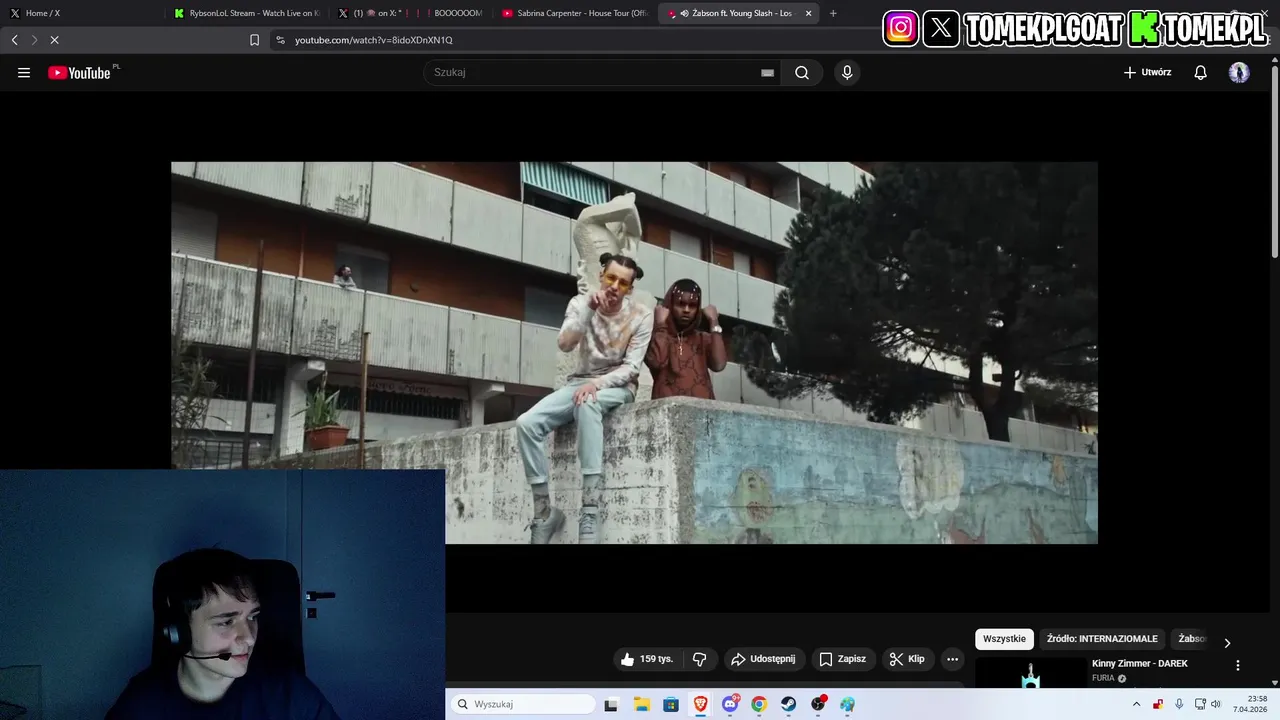Viewport: 1280px width, 720px height.
Task: Open the FURIA channel link
Action: (1103, 678)
